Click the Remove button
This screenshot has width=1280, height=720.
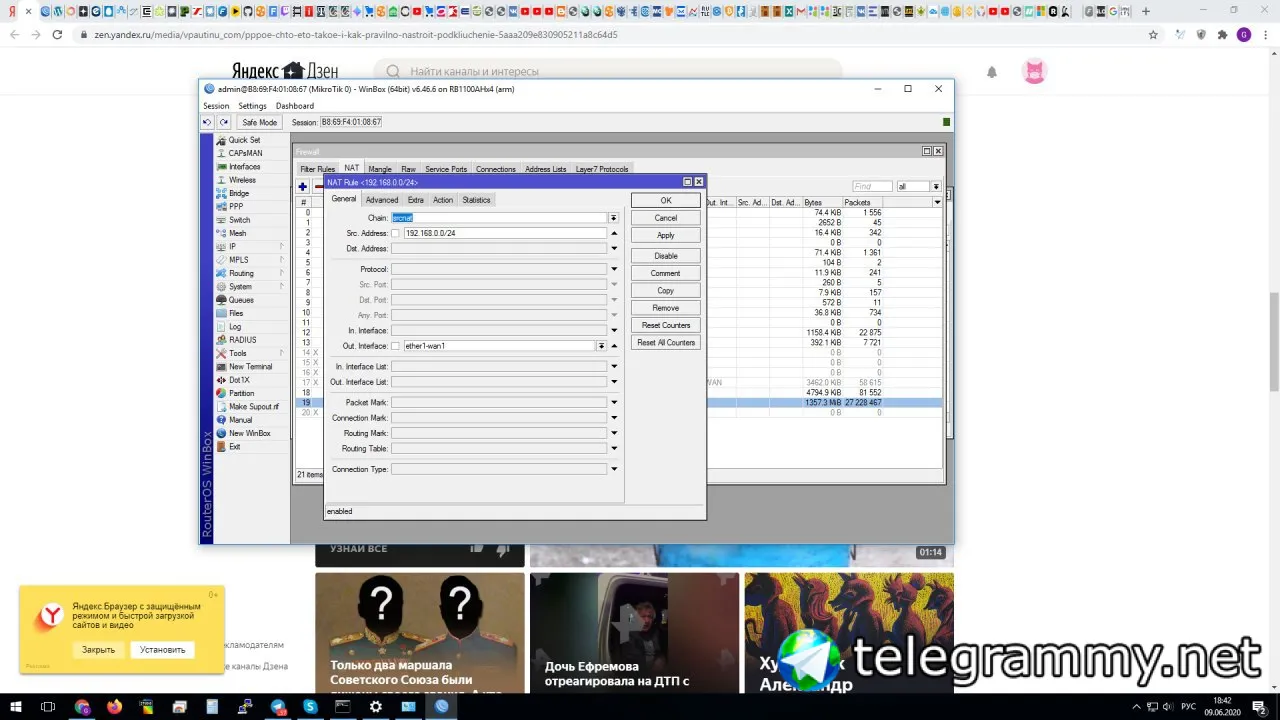[x=666, y=308]
